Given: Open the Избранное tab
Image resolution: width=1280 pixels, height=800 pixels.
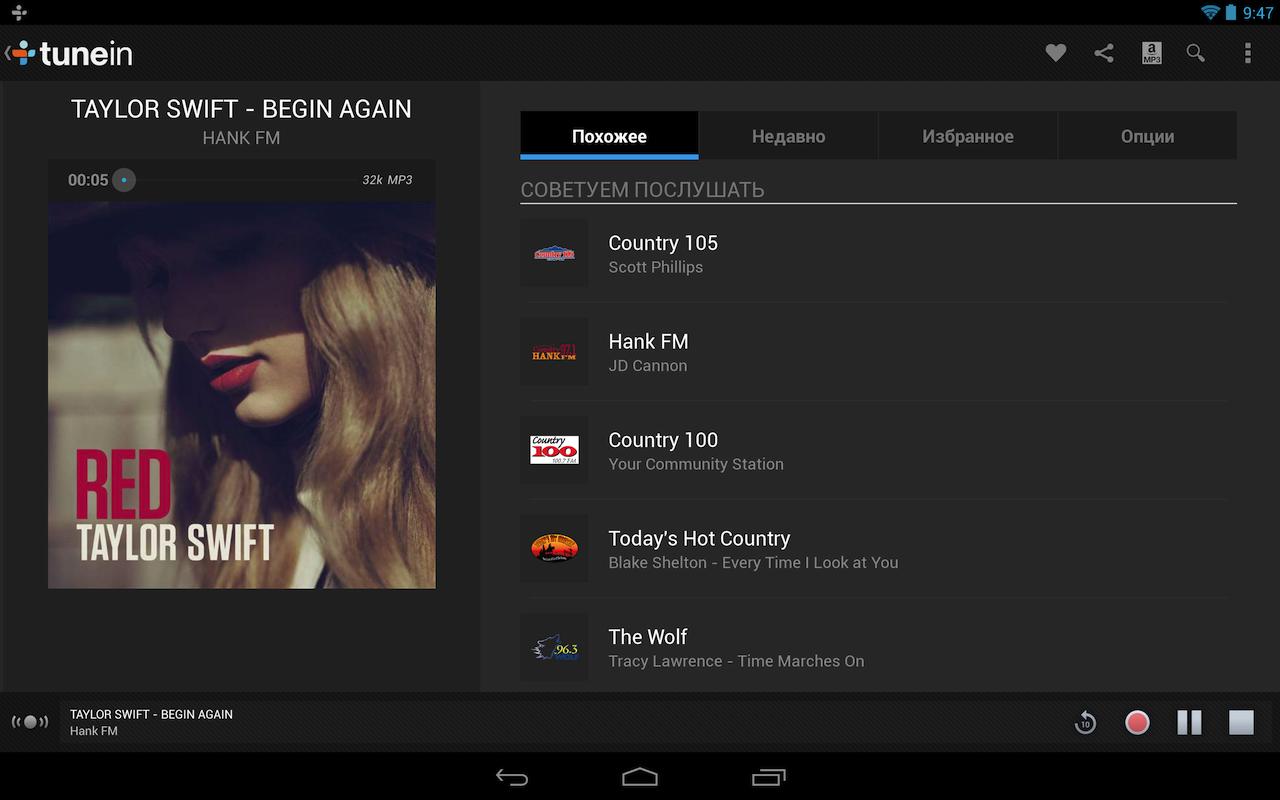Looking at the screenshot, I should 967,136.
